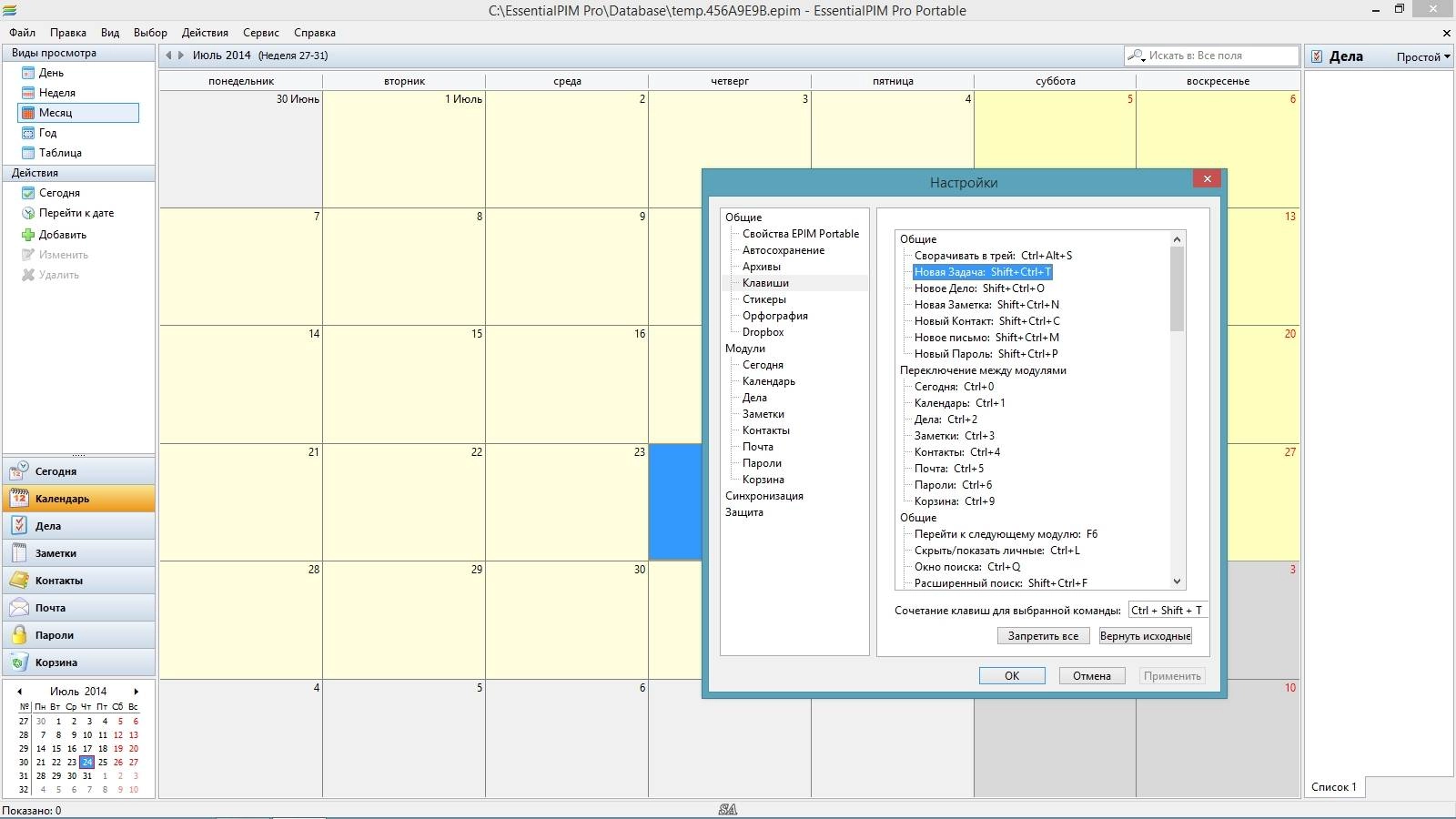
Task: Click the search box Искать в: Все поля
Action: coord(1211,56)
